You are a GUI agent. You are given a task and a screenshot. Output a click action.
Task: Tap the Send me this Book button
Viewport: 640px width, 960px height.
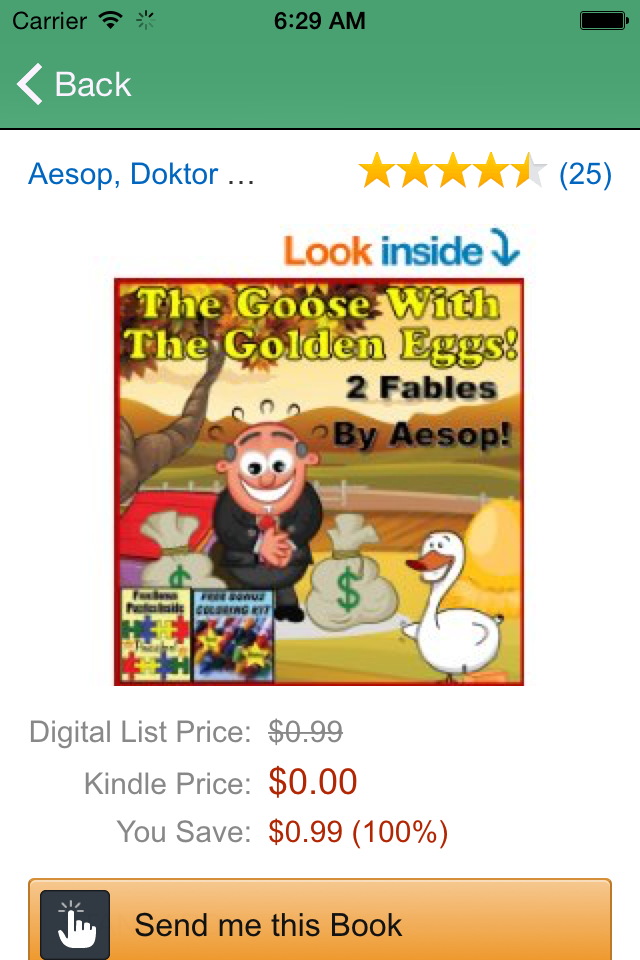[320, 920]
